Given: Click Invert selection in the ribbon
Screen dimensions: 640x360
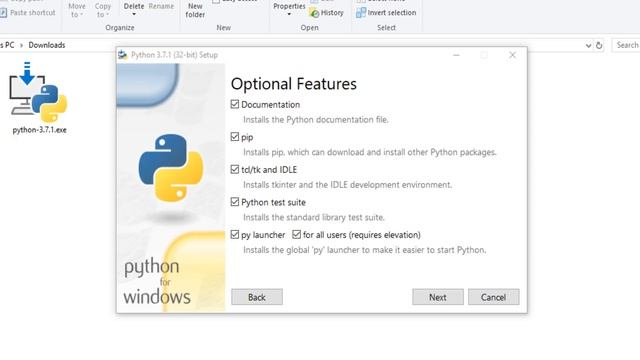Looking at the screenshot, I should [x=386, y=13].
